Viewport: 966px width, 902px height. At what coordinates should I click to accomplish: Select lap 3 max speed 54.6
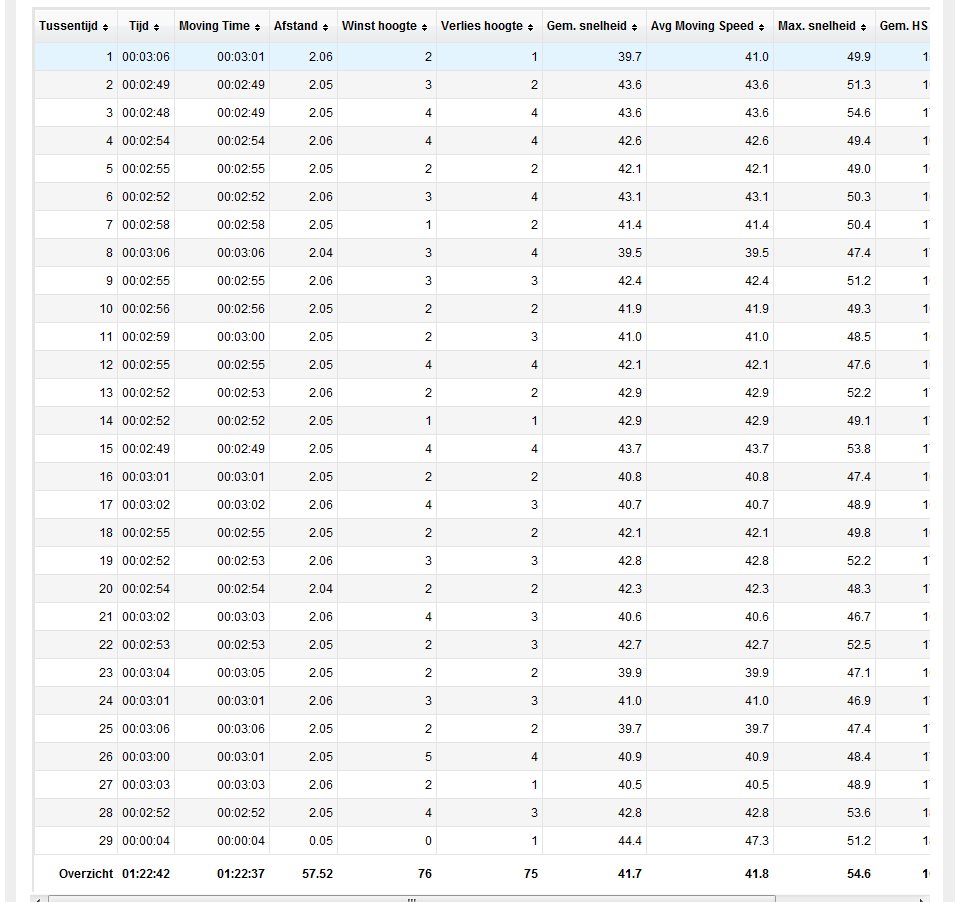click(x=859, y=113)
